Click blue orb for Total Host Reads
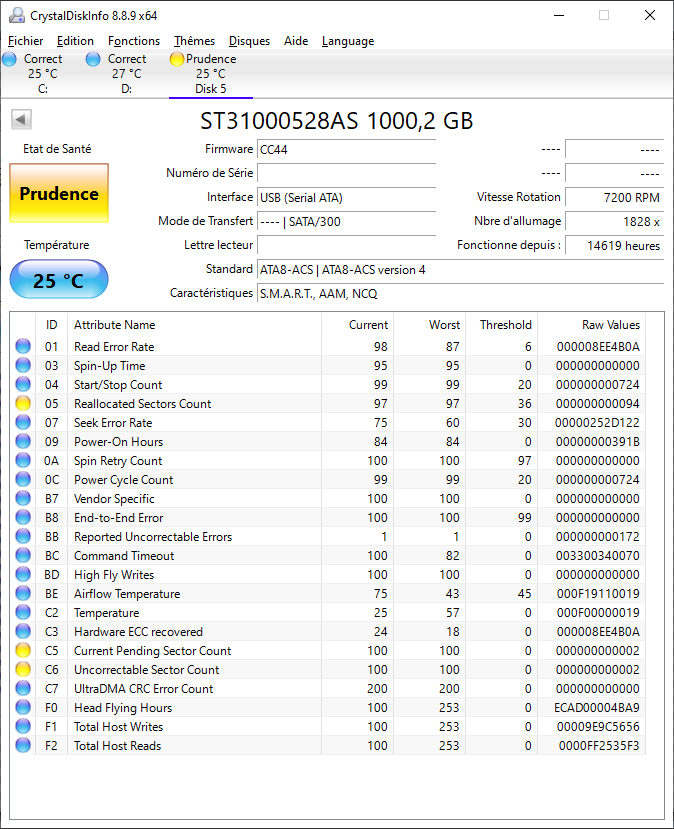Screen dimensions: 674x829 click(23, 746)
